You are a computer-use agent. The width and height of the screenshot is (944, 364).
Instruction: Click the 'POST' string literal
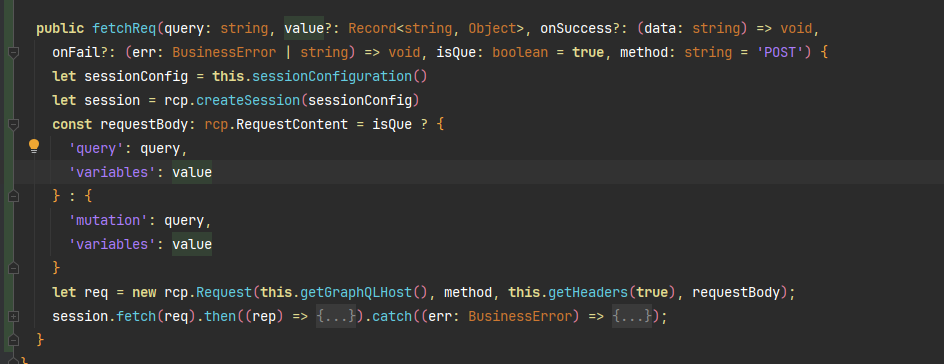(780, 52)
